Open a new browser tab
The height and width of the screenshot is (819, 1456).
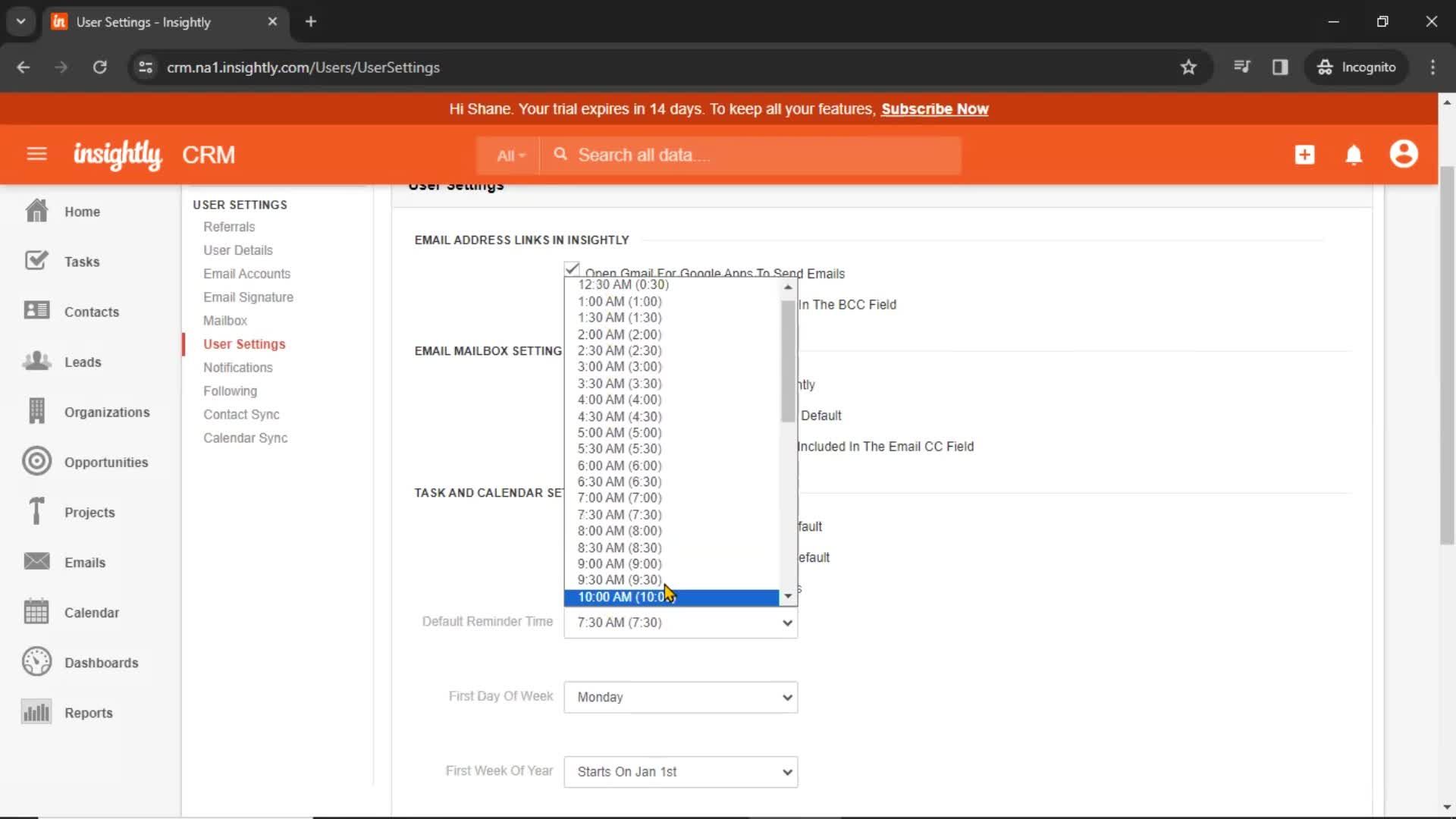point(310,21)
